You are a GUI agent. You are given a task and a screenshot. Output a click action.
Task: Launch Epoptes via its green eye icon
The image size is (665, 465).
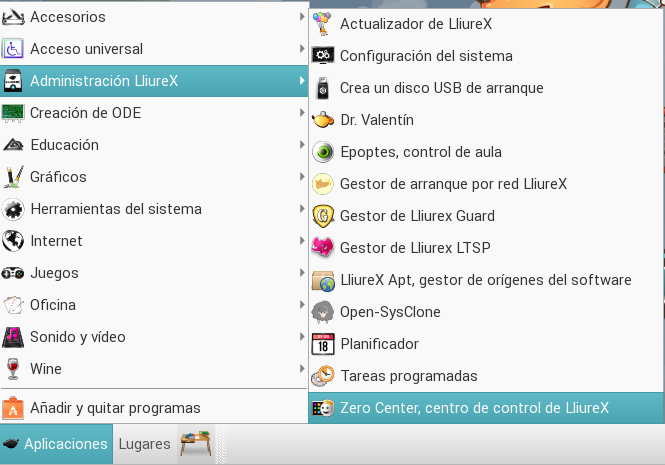(323, 152)
